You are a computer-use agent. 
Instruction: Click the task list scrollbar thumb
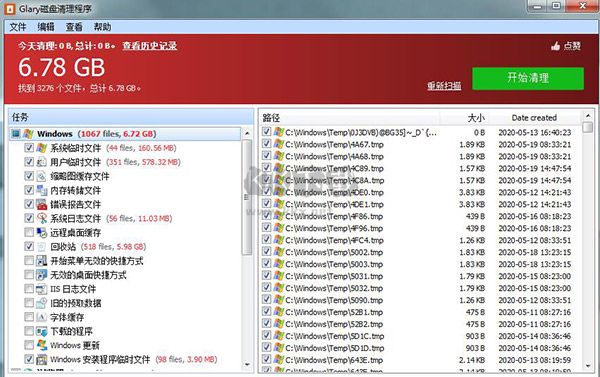click(x=247, y=197)
